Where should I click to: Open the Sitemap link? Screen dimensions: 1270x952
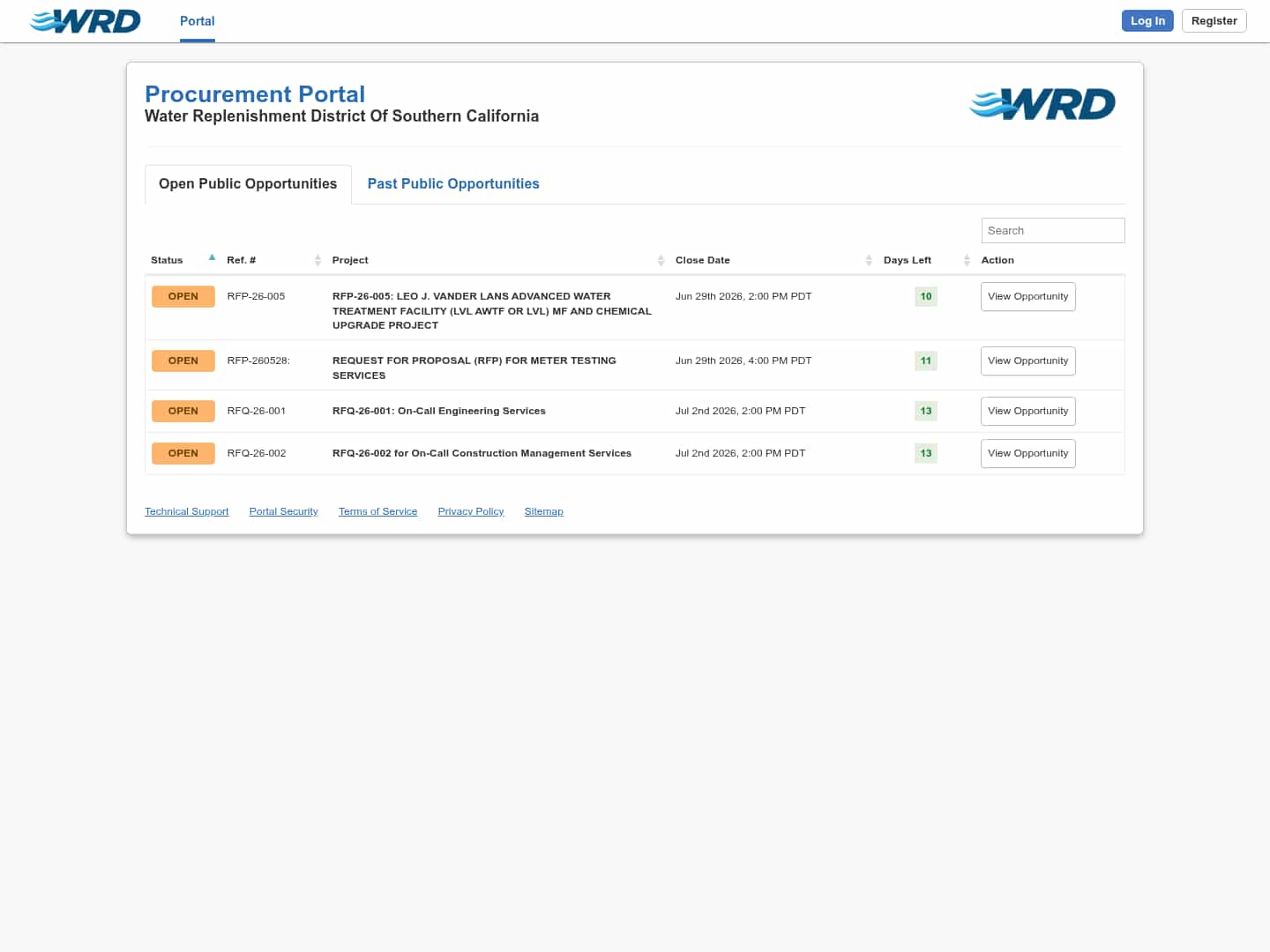tap(544, 511)
